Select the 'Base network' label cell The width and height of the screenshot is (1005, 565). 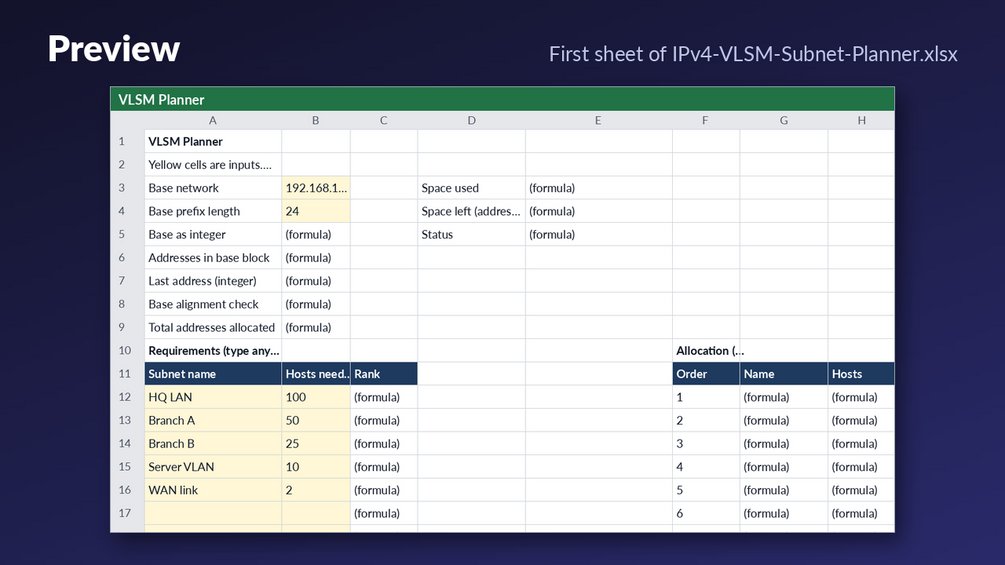pyautogui.click(x=213, y=188)
